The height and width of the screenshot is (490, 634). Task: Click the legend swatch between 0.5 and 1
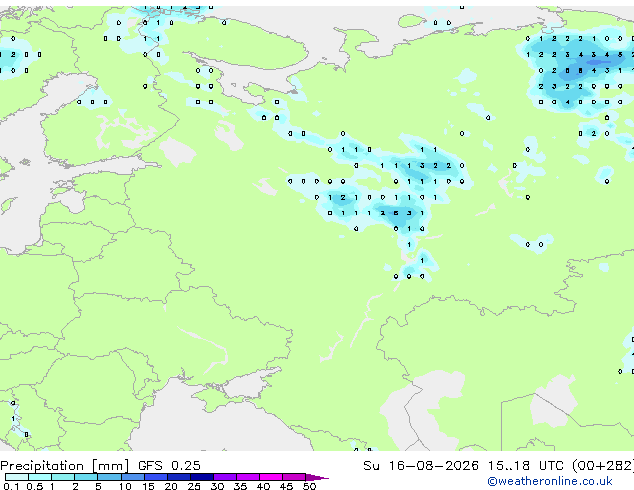pyautogui.click(x=40, y=477)
